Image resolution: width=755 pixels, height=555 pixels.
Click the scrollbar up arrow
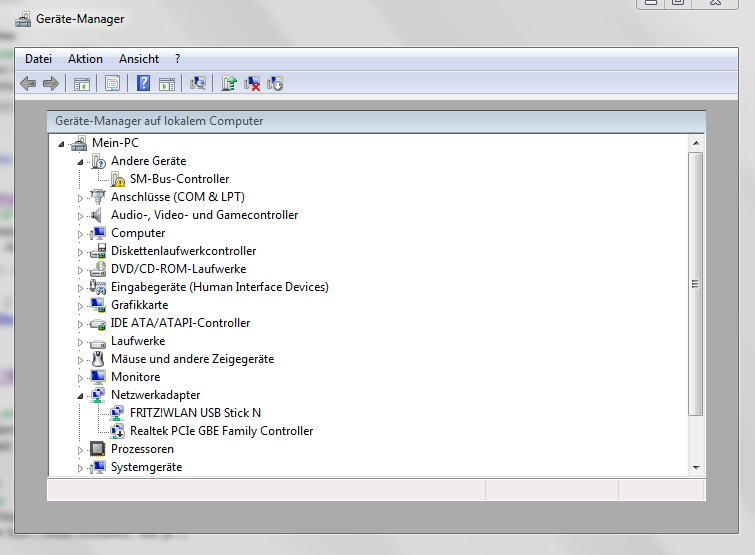pyautogui.click(x=696, y=143)
